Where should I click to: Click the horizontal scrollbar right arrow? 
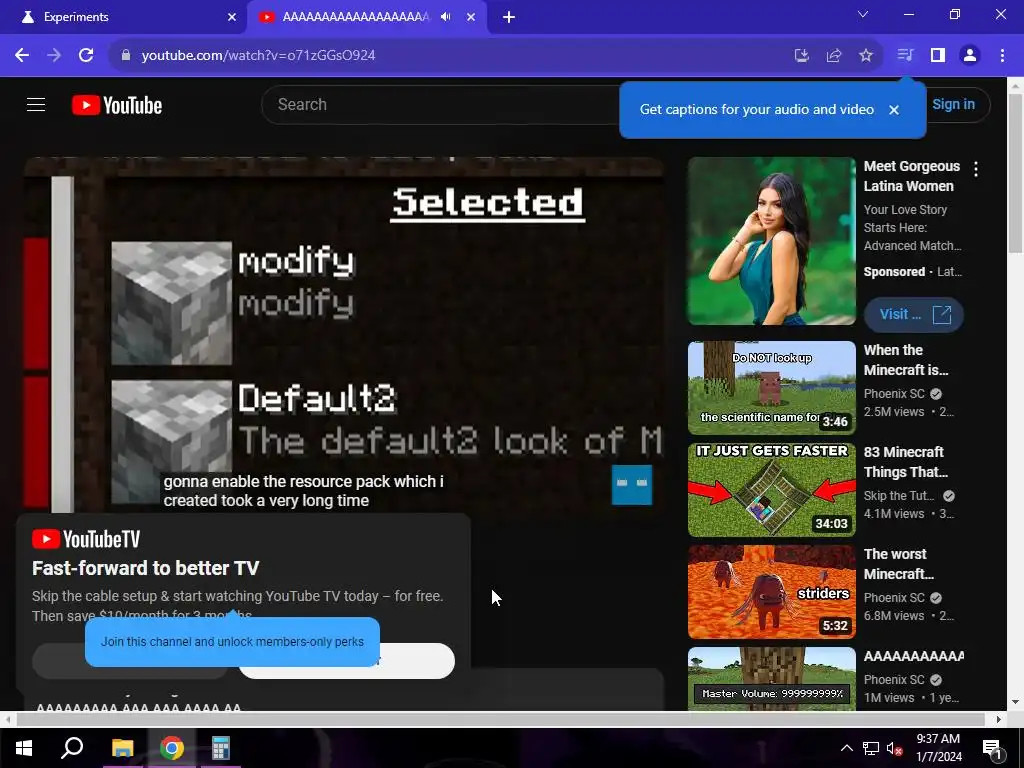999,719
